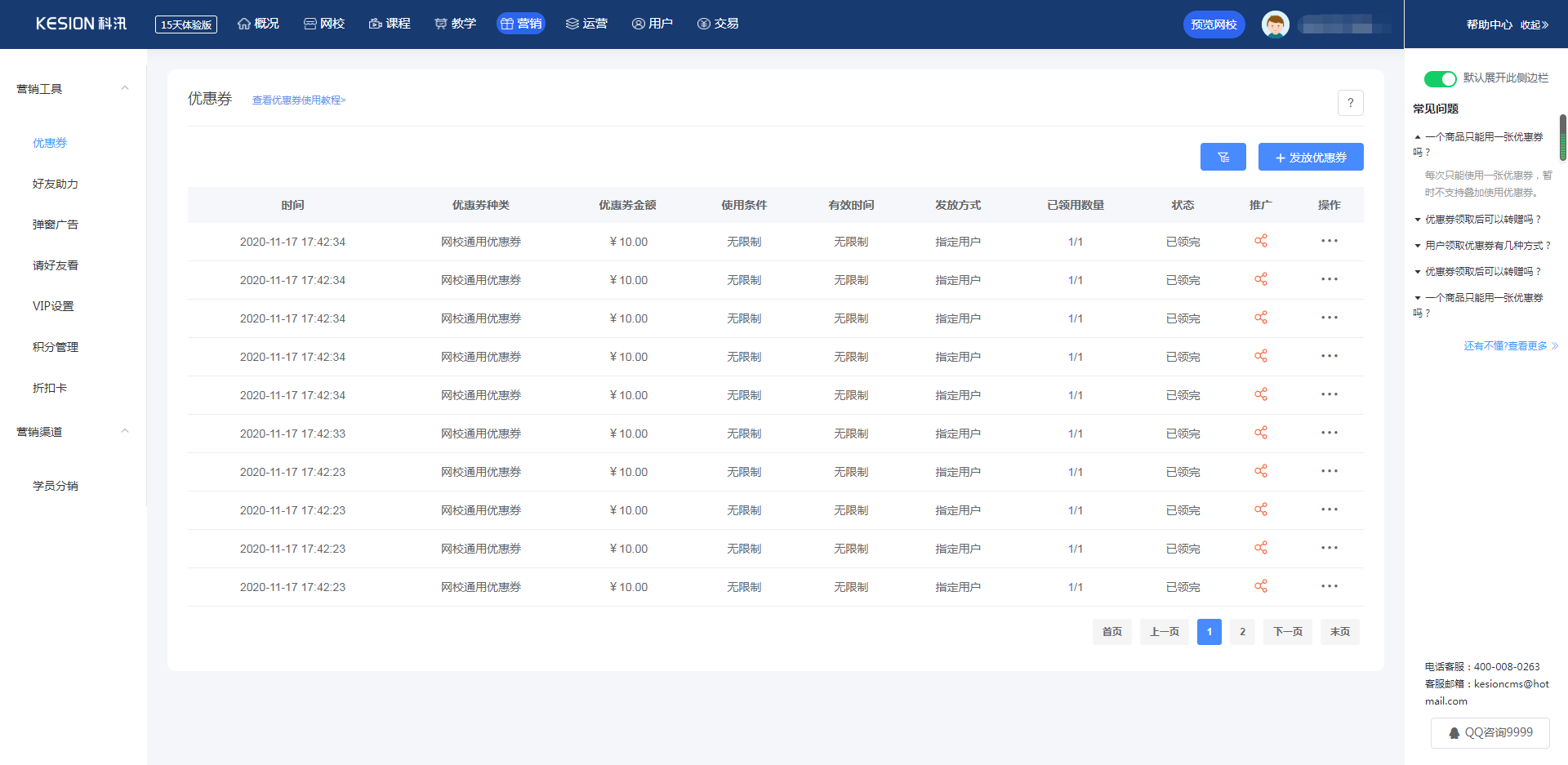1568x765 pixels.
Task: Click the question mark help icon
Action: point(1350,103)
